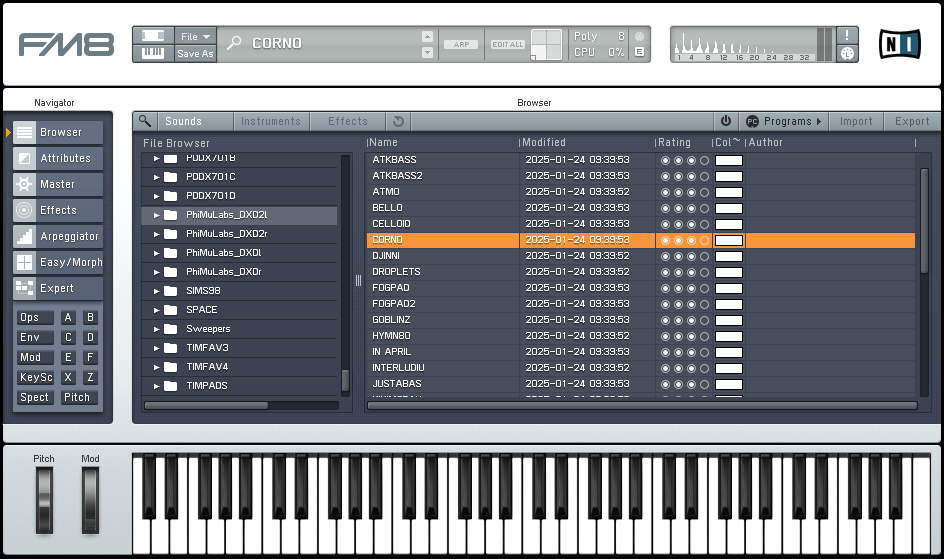The image size is (944, 559).
Task: Expand the Sweepers folder in File Browser
Action: pos(157,329)
